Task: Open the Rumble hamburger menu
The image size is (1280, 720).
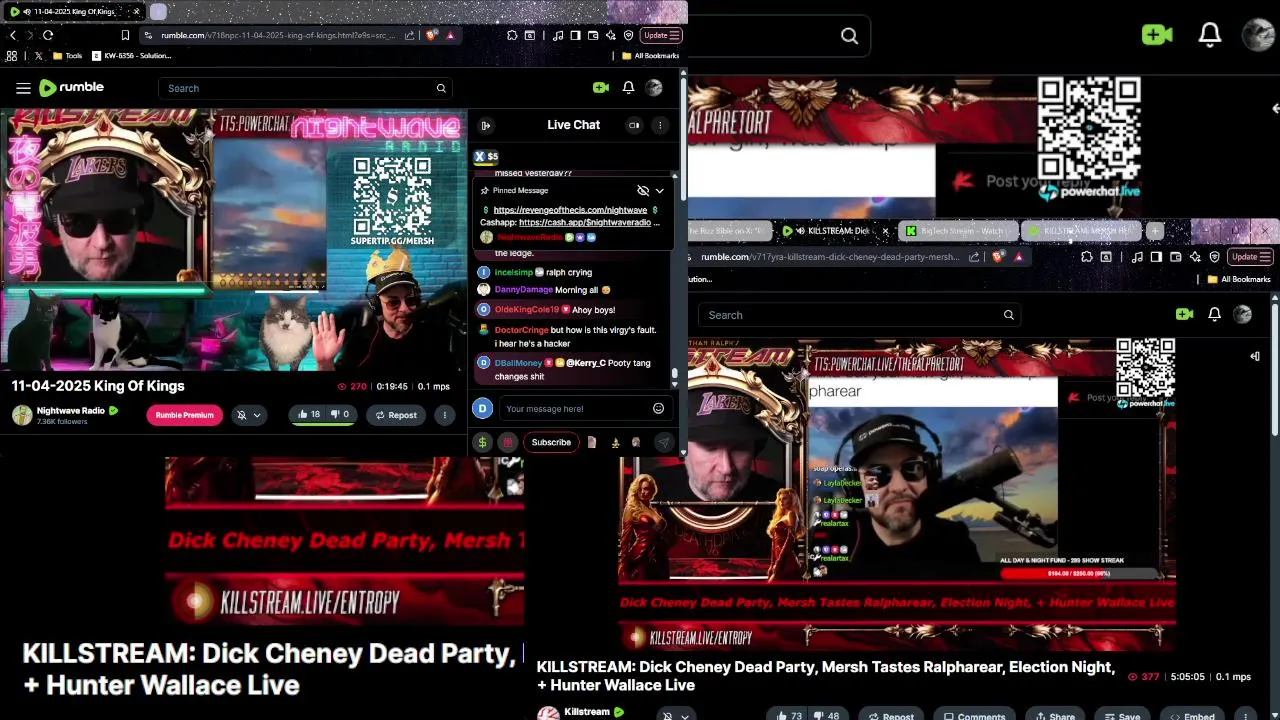Action: 23,88
